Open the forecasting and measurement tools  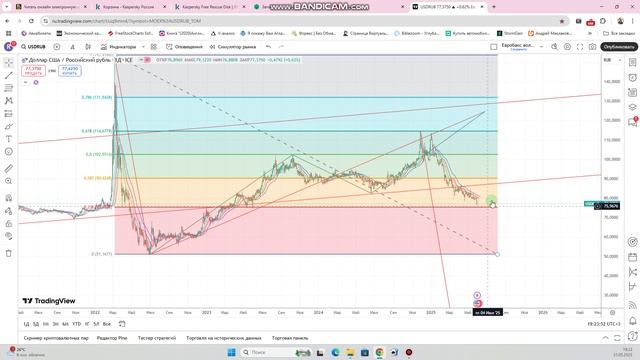pyautogui.click(x=9, y=113)
